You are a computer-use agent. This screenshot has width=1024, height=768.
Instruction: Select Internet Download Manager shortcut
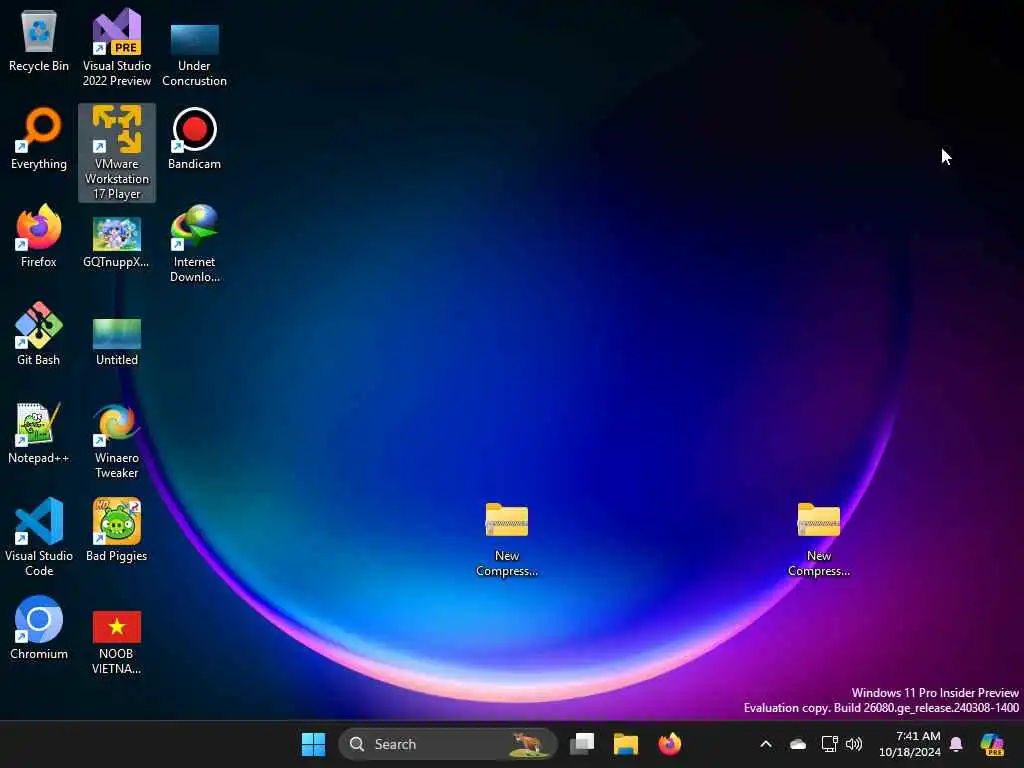(195, 244)
